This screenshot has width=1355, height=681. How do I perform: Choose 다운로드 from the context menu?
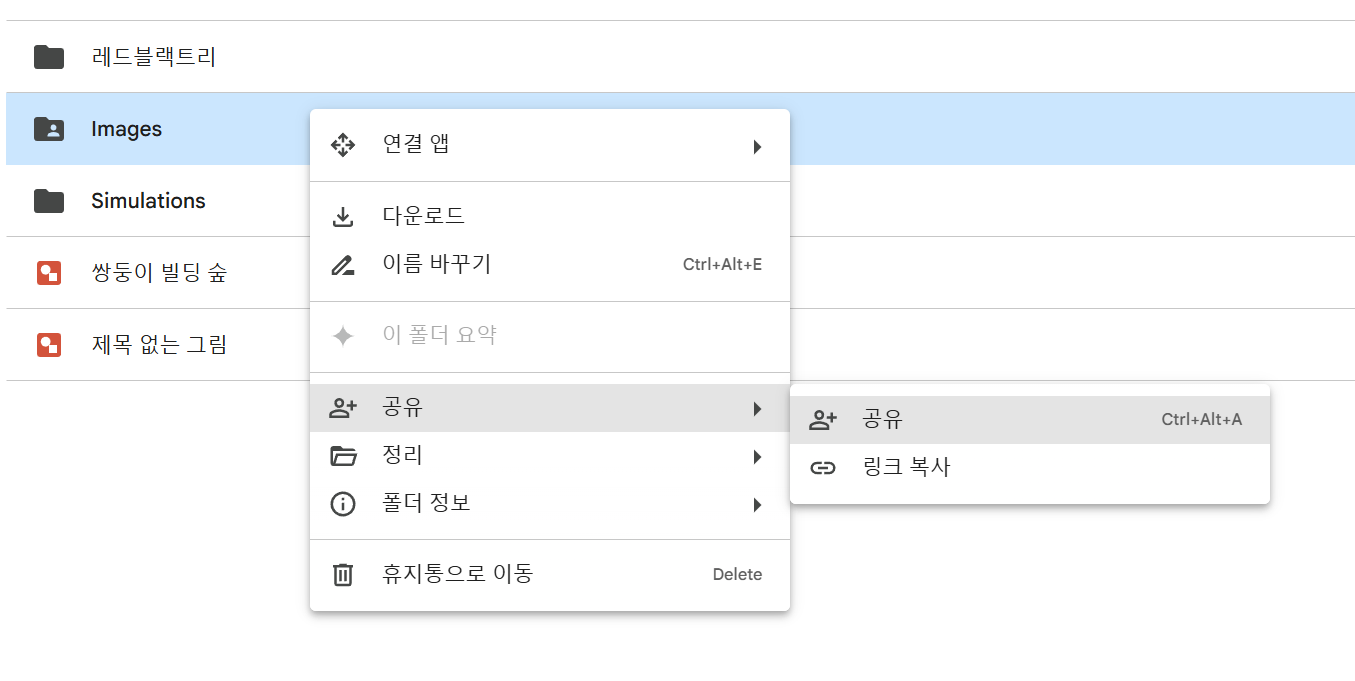point(550,216)
